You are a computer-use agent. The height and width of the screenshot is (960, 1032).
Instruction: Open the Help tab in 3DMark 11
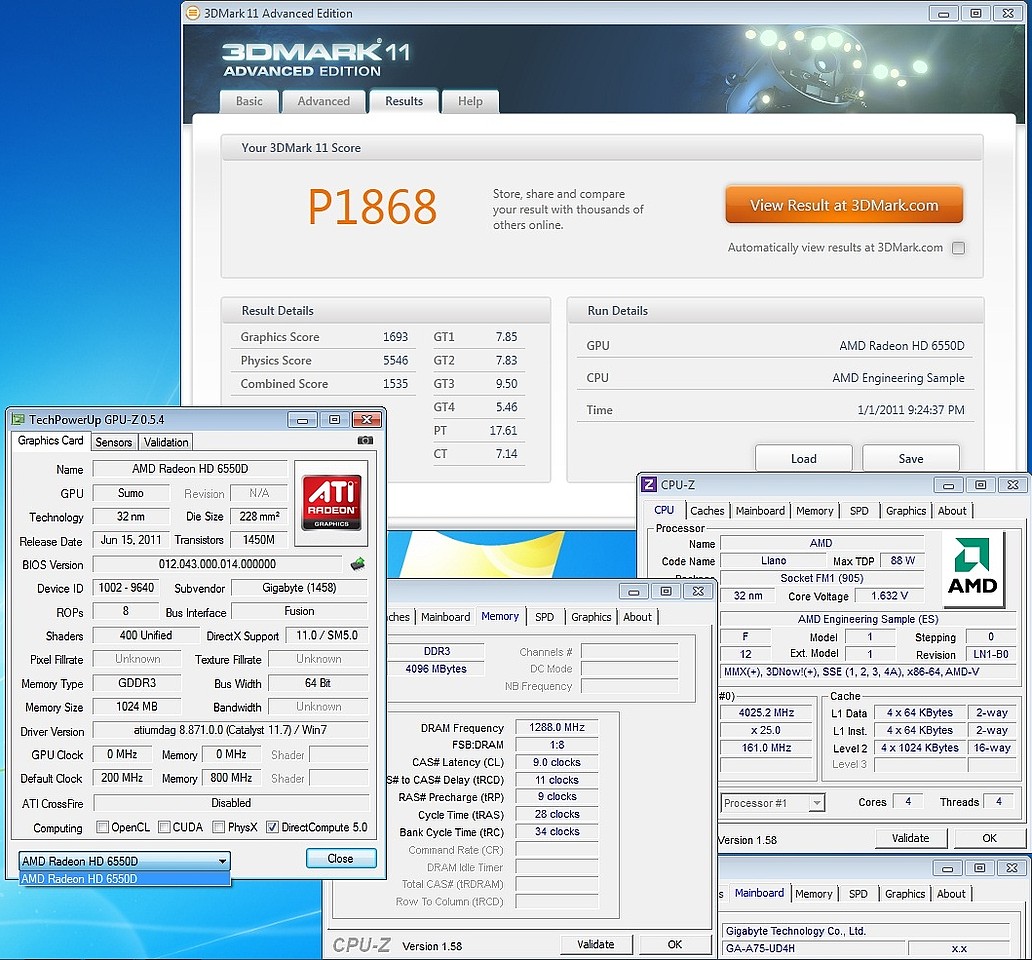coord(470,101)
